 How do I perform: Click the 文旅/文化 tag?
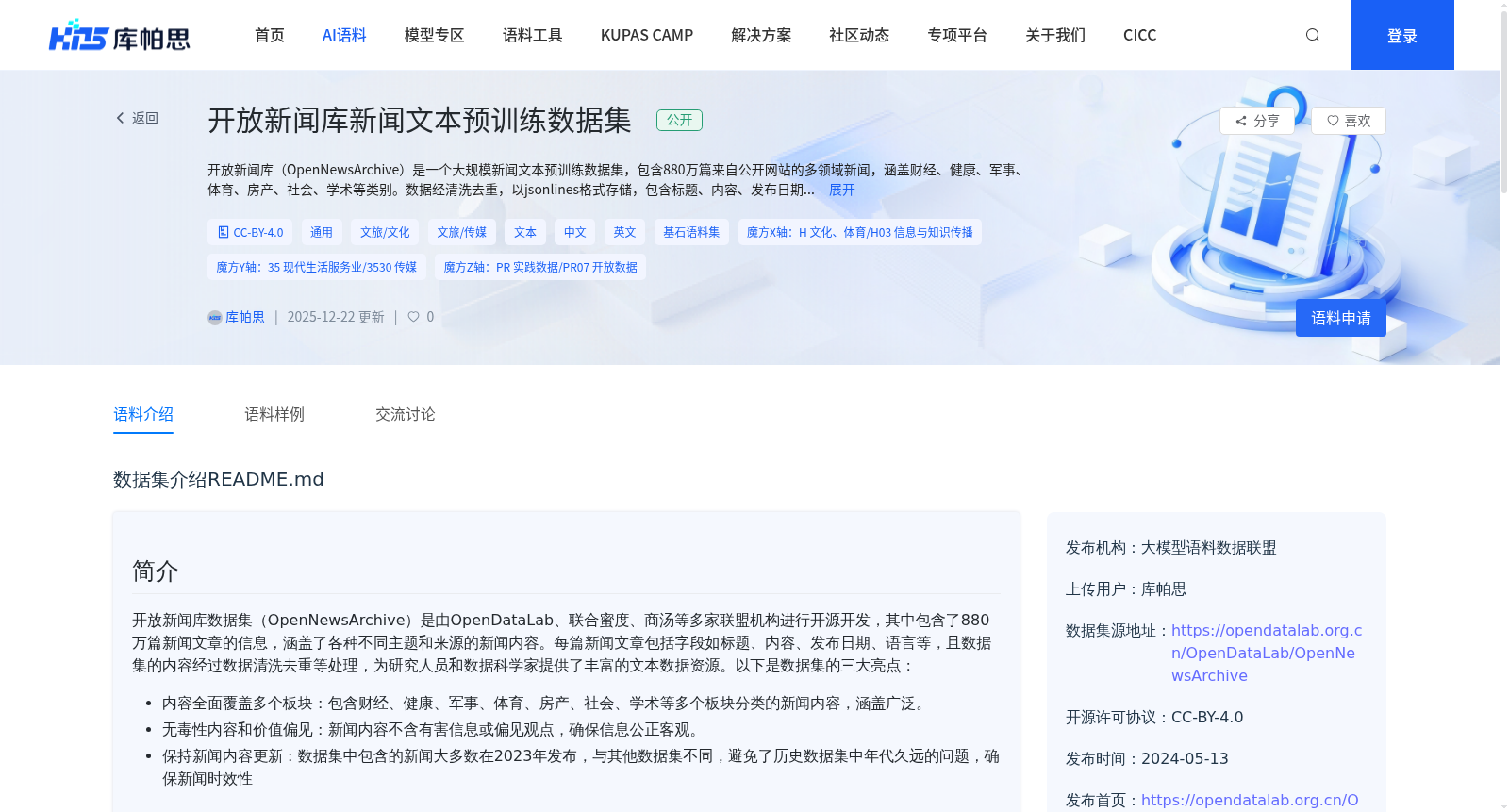point(385,232)
